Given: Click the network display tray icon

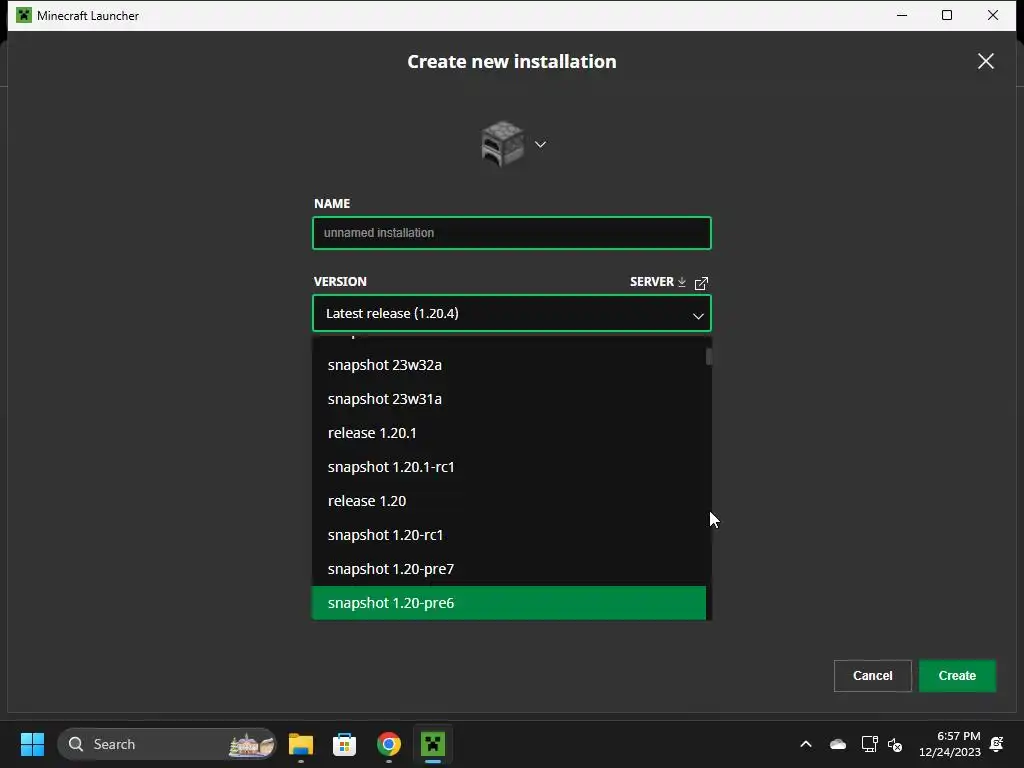Looking at the screenshot, I should [x=869, y=744].
